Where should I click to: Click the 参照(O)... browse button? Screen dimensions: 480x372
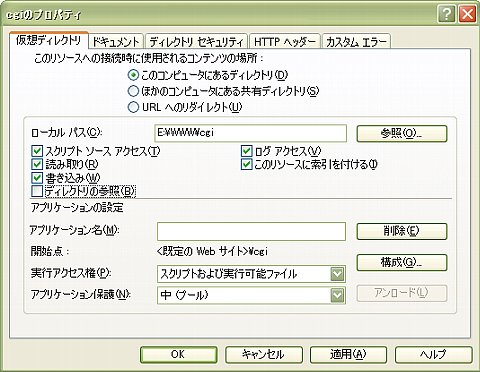coord(402,133)
